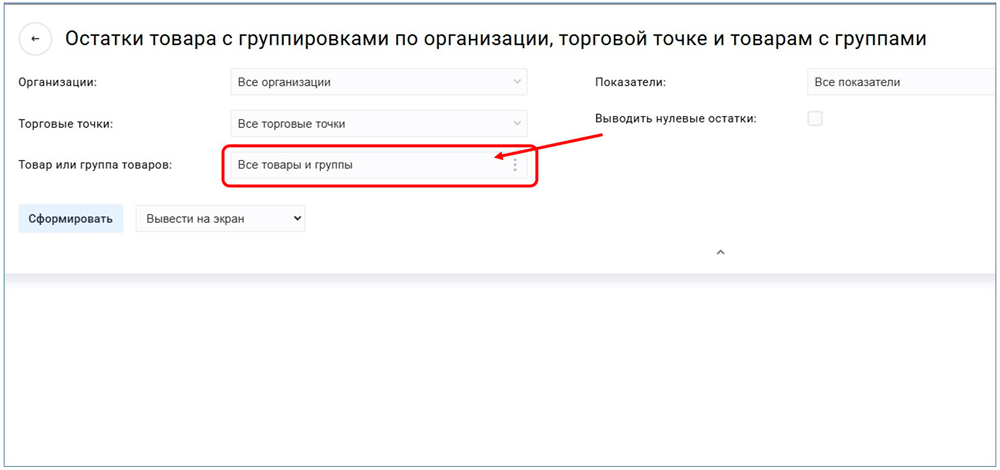
Task: Click the Организации label
Action: (64, 82)
